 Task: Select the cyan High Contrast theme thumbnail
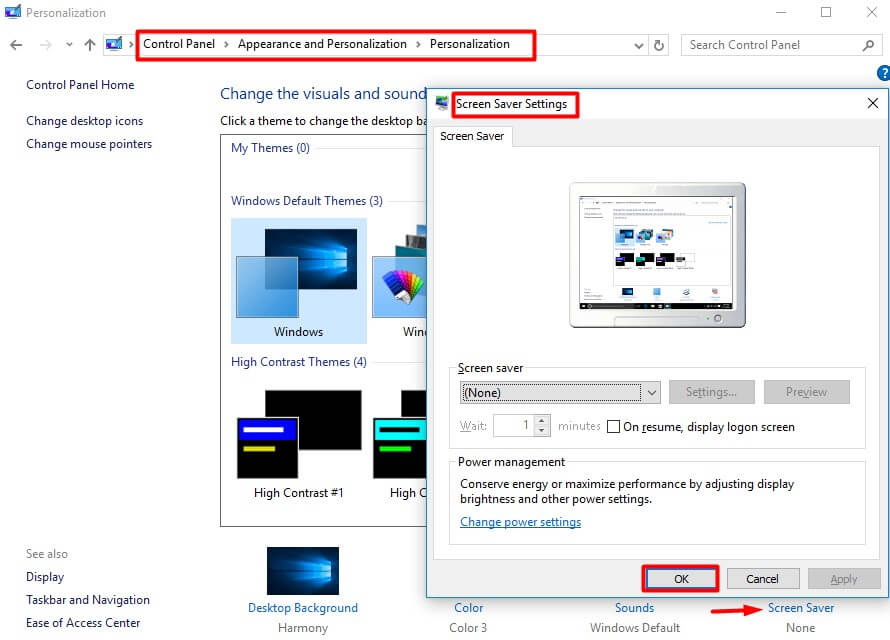[x=400, y=444]
